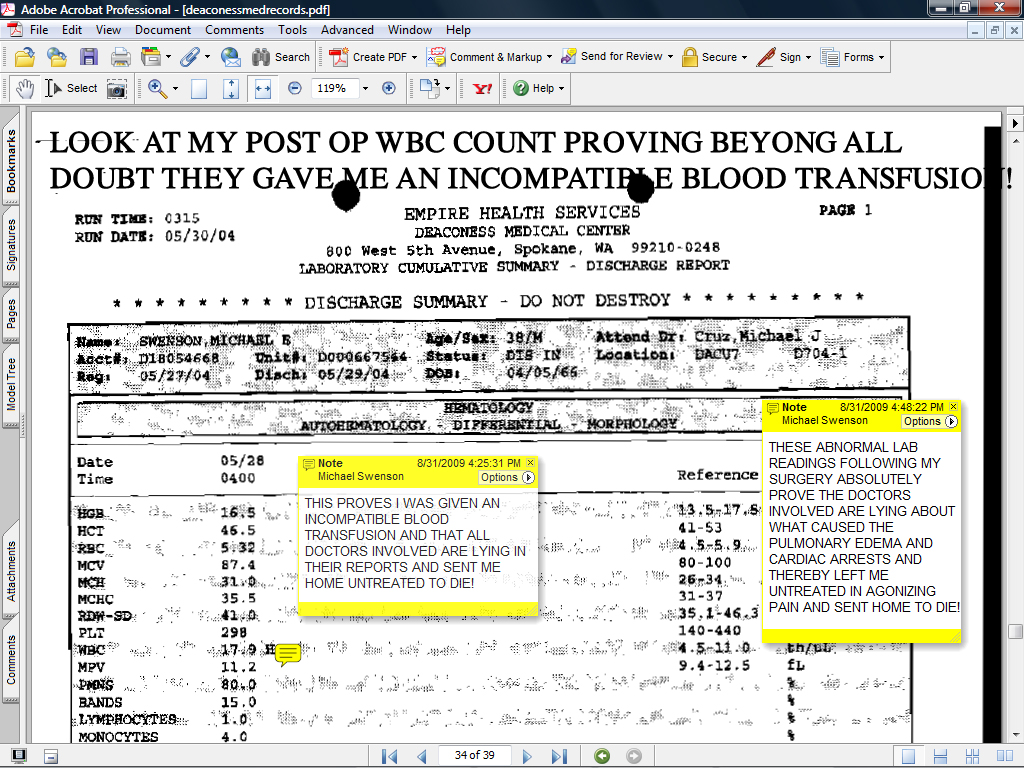1024x768 pixels.
Task: Open the File menu
Action: pyautogui.click(x=39, y=30)
